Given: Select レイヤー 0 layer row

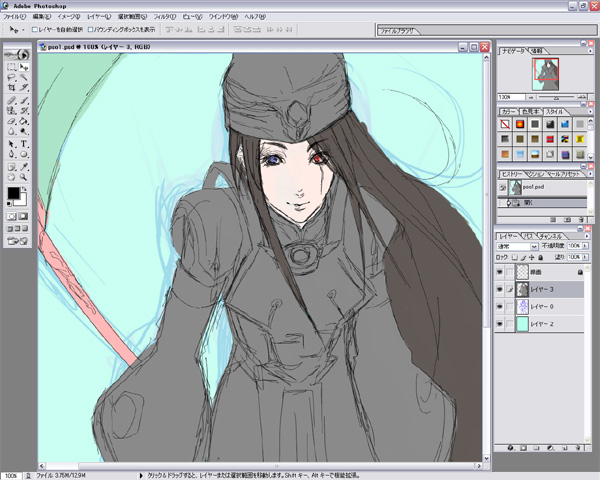Looking at the screenshot, I should click(x=539, y=307).
